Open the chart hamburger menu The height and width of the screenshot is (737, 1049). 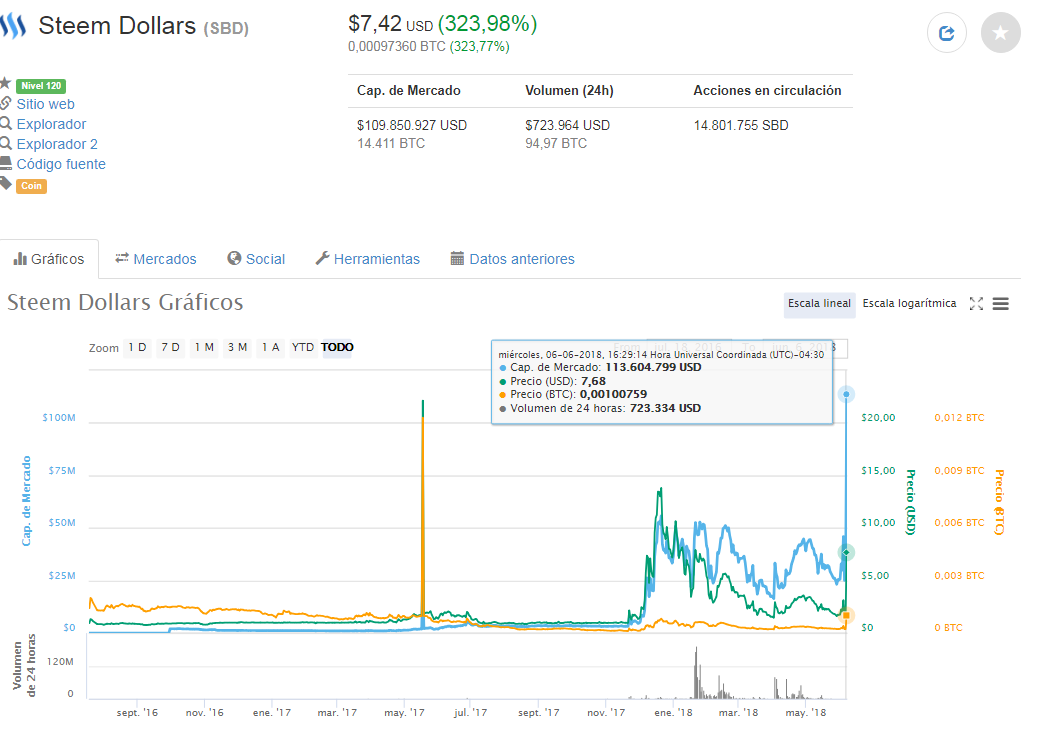point(1000,304)
